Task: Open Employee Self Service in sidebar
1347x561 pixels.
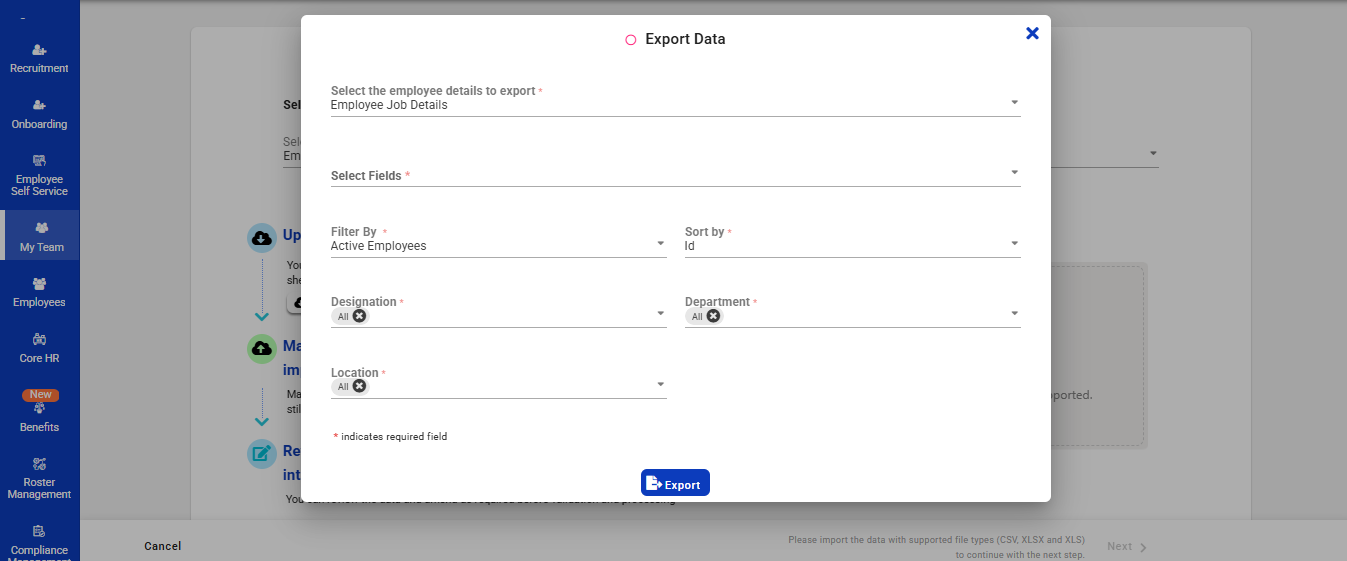Action: click(39, 160)
